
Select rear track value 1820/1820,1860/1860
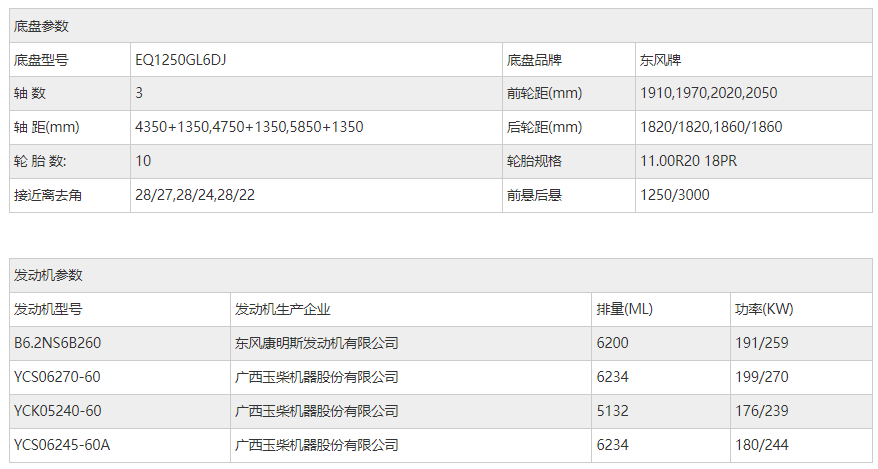click(x=711, y=127)
